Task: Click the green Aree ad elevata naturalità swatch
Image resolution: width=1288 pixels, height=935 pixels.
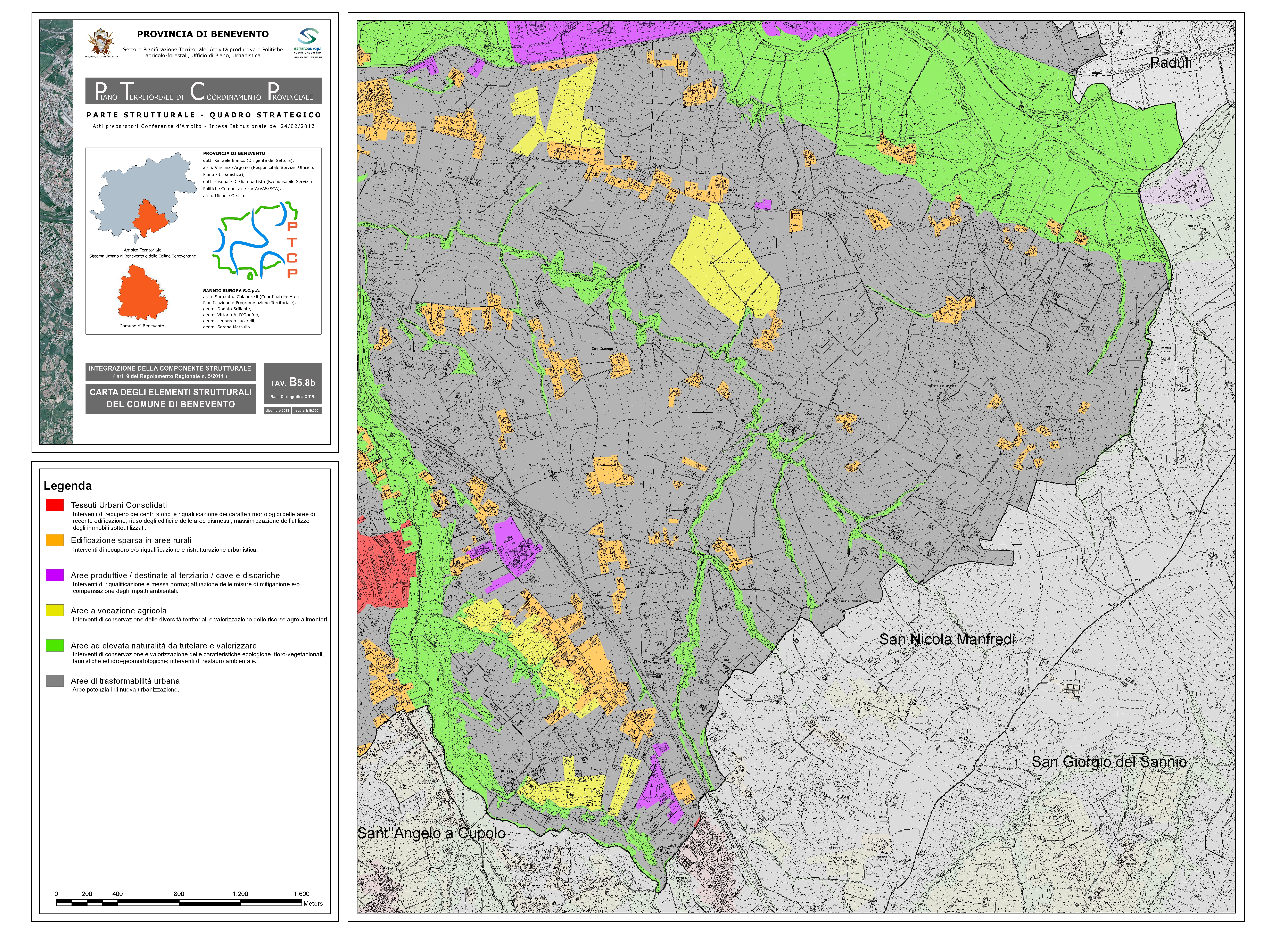Action: [55, 645]
